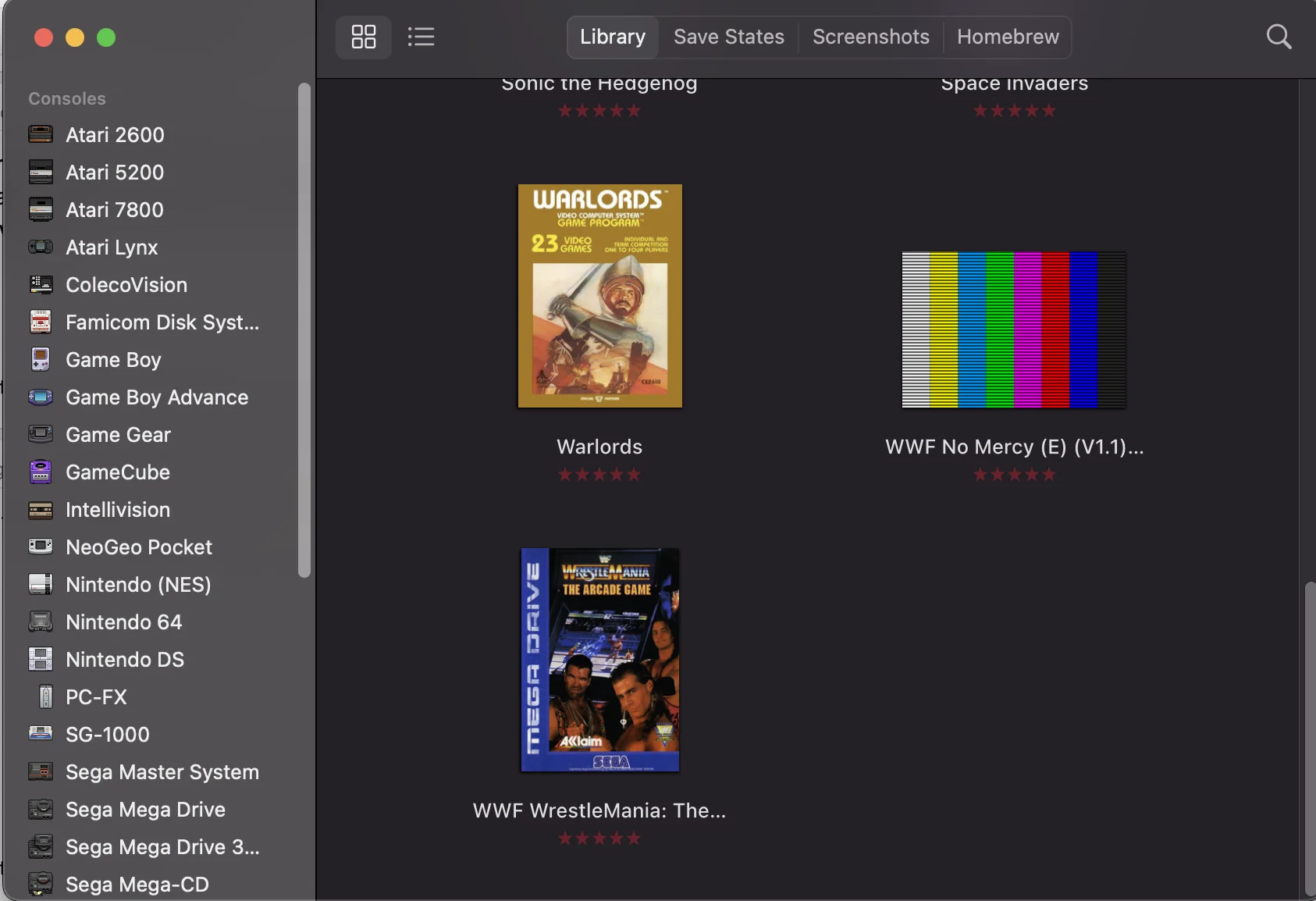Open the Save States tab
Viewport: 1316px width, 901px height.
point(729,37)
